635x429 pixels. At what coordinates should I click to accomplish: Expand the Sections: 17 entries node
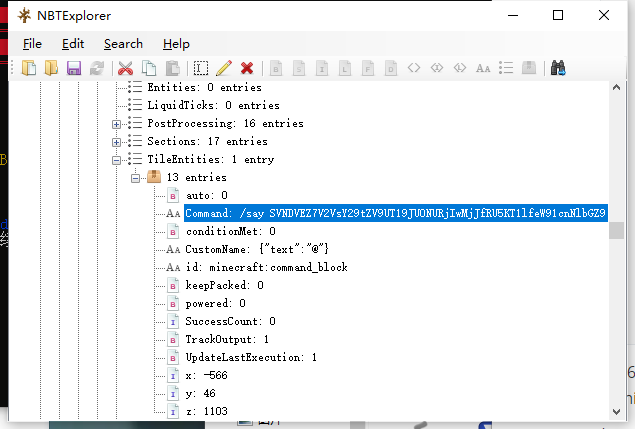tap(117, 142)
